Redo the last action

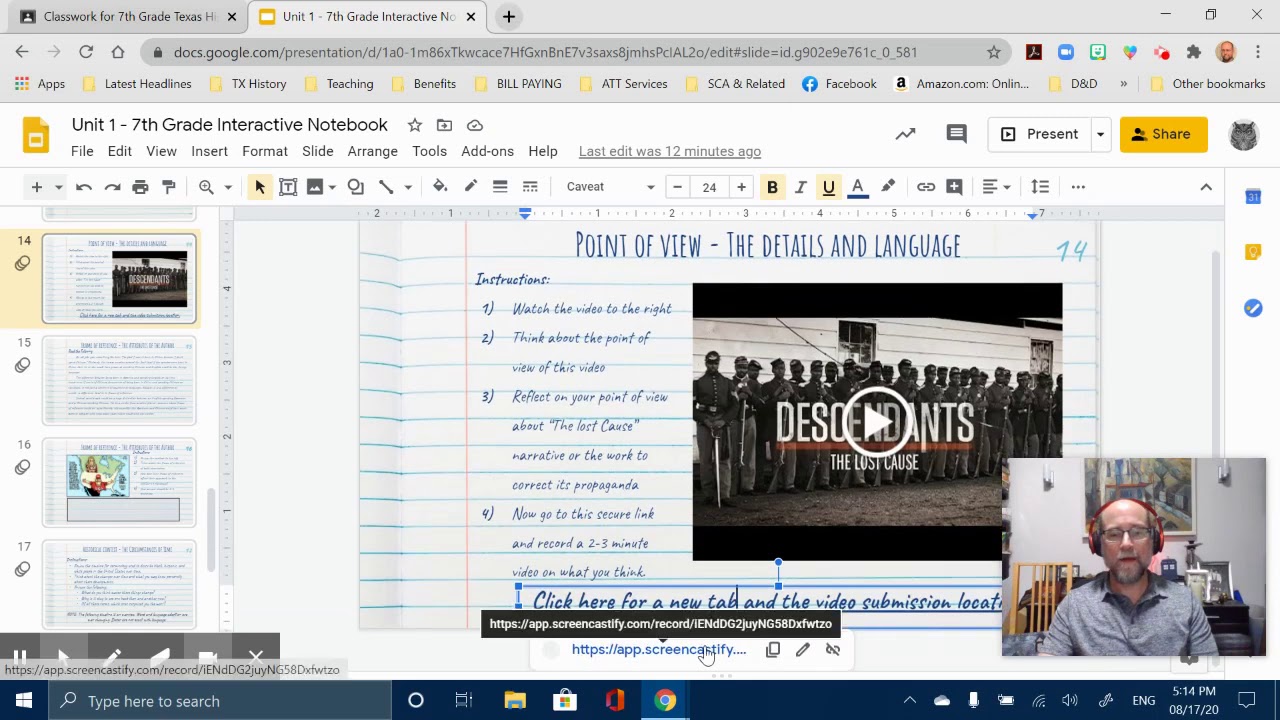[112, 187]
